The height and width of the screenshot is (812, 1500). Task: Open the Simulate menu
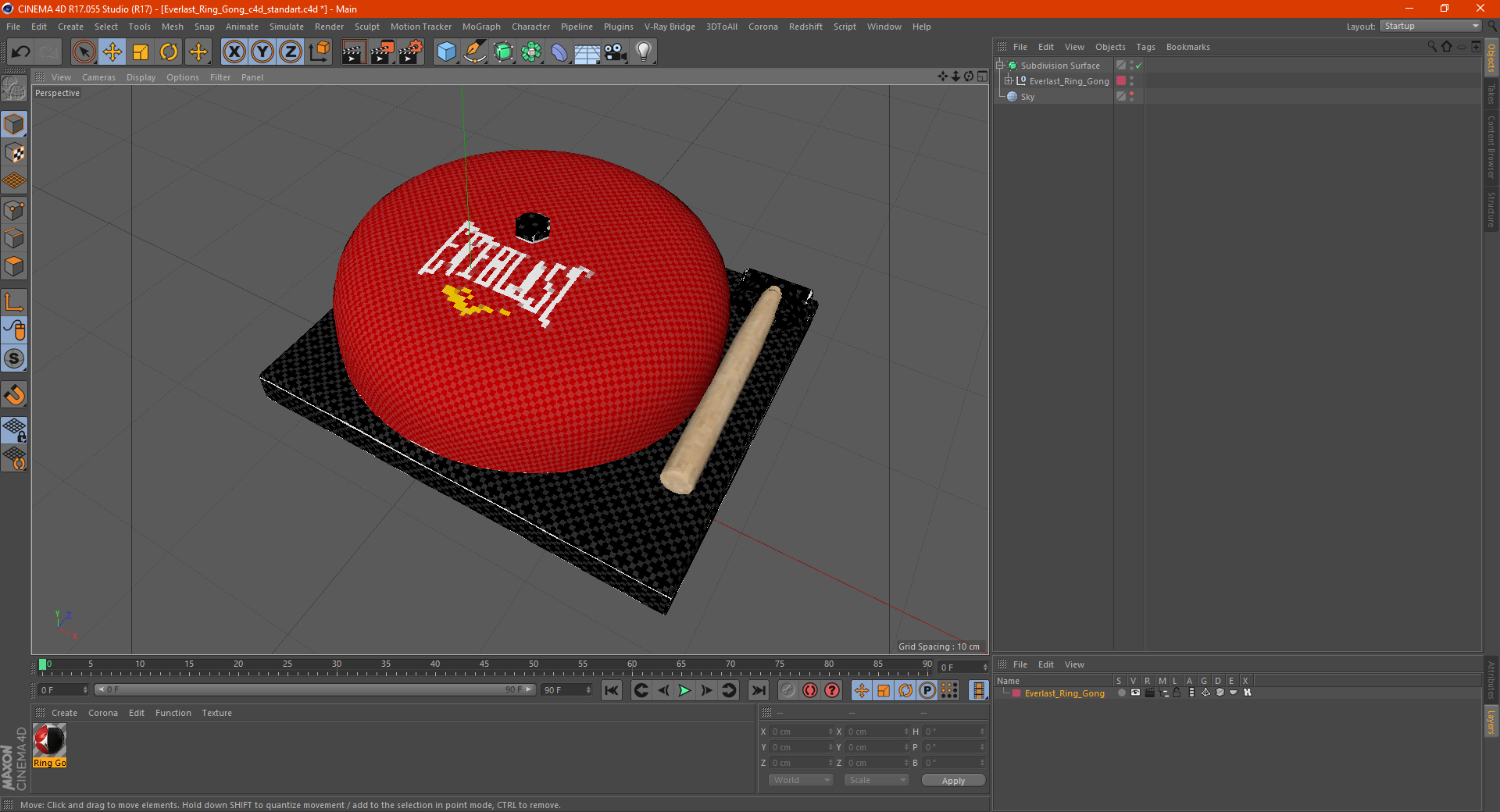pos(287,27)
